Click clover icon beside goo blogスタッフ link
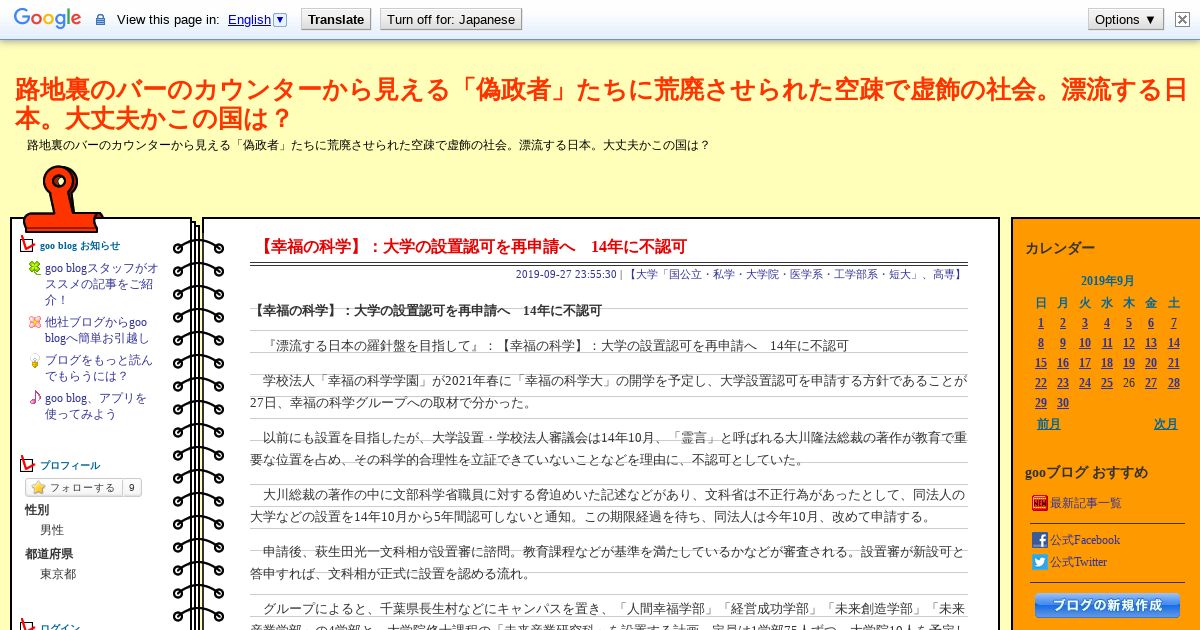 [35, 268]
